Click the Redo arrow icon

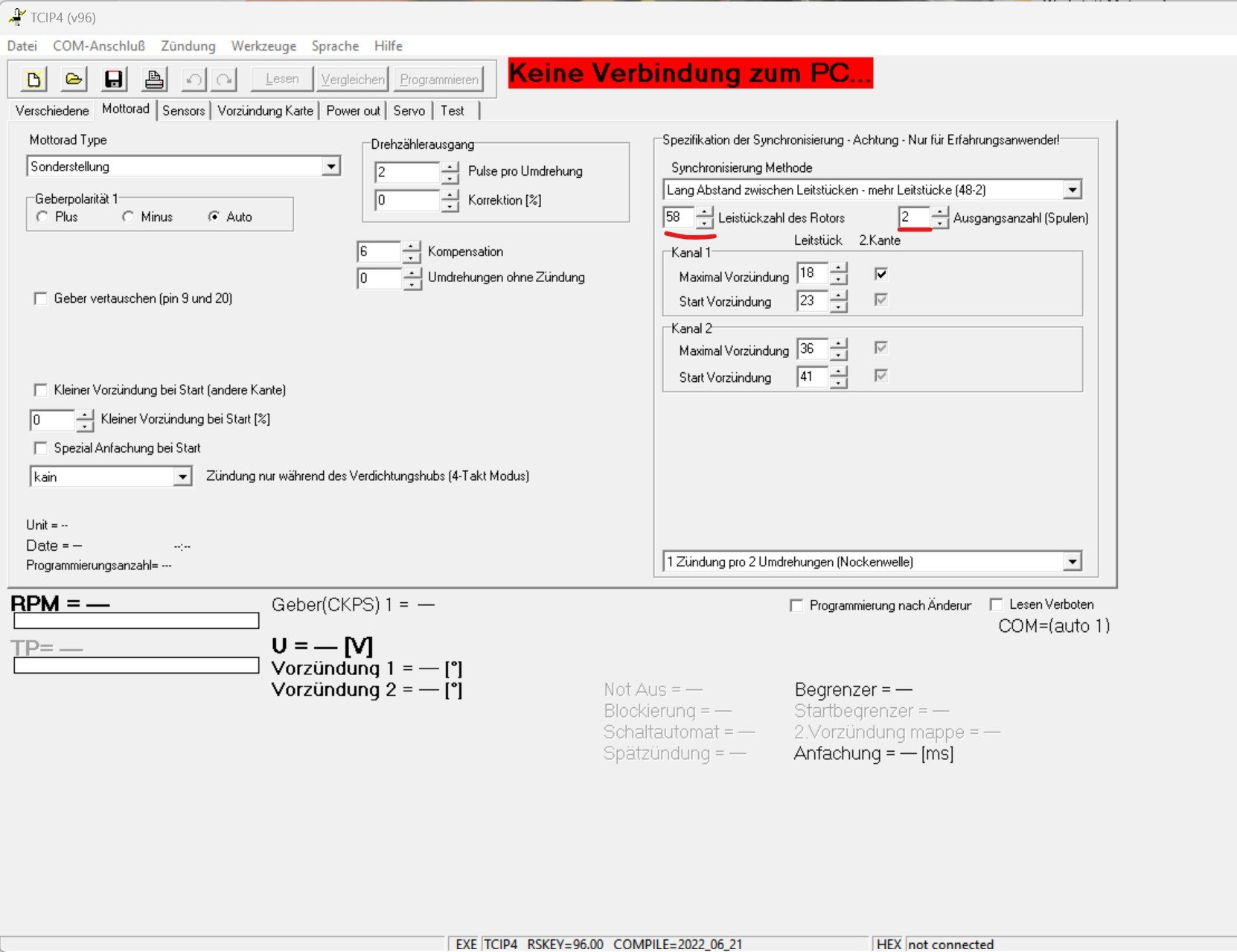(x=224, y=79)
